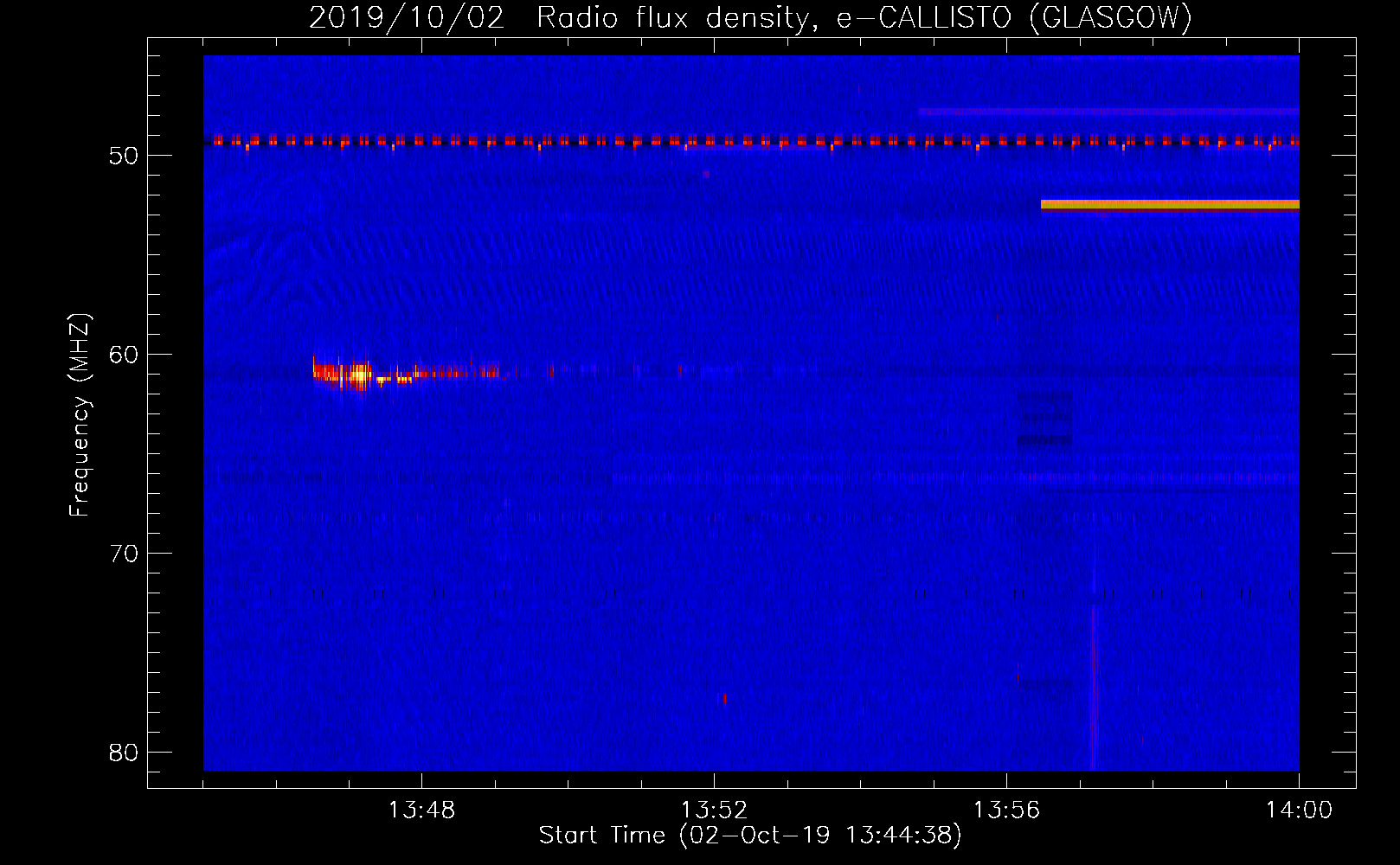Click the 70 frequency tick label
Screen dimensions: 1400x865
click(x=124, y=554)
